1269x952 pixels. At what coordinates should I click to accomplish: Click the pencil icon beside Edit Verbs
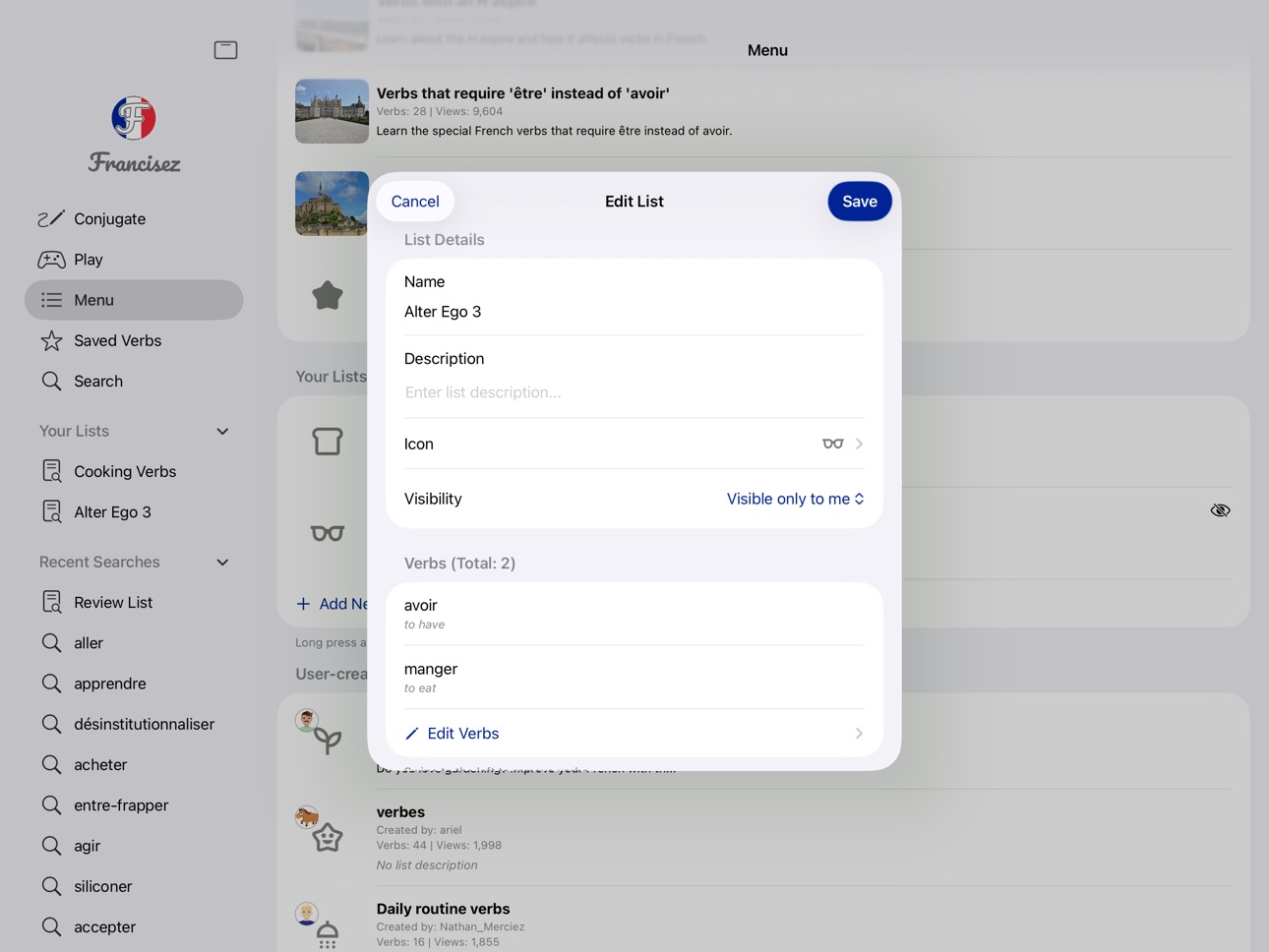tap(412, 734)
